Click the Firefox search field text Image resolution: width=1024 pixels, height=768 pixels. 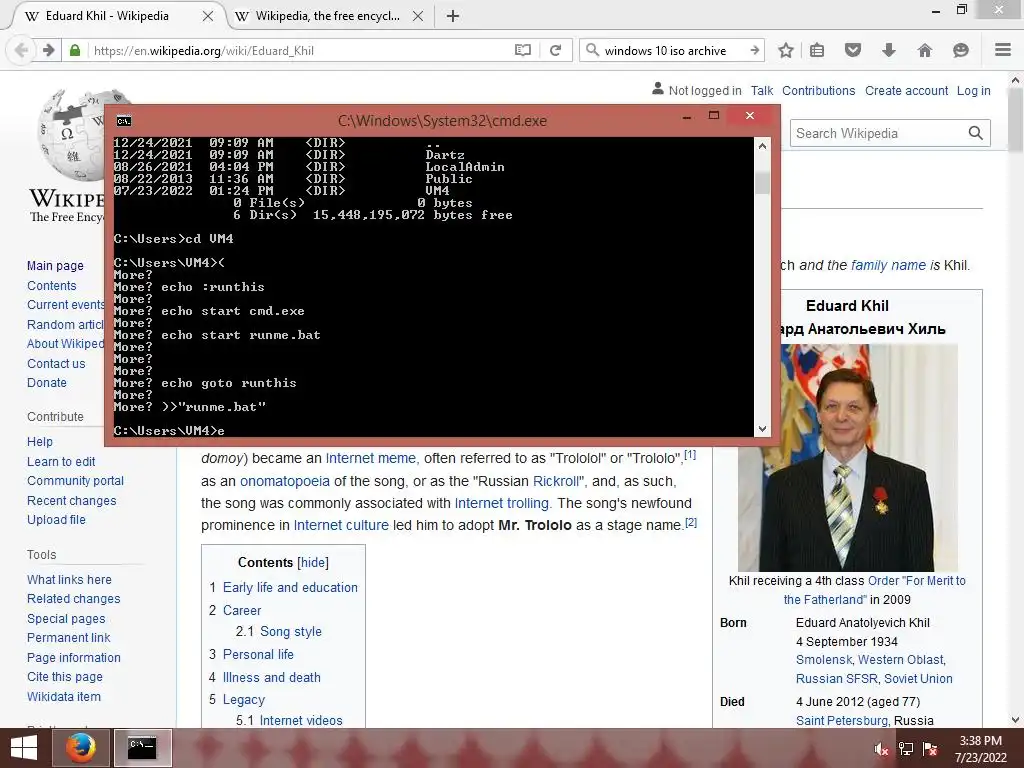click(x=665, y=50)
